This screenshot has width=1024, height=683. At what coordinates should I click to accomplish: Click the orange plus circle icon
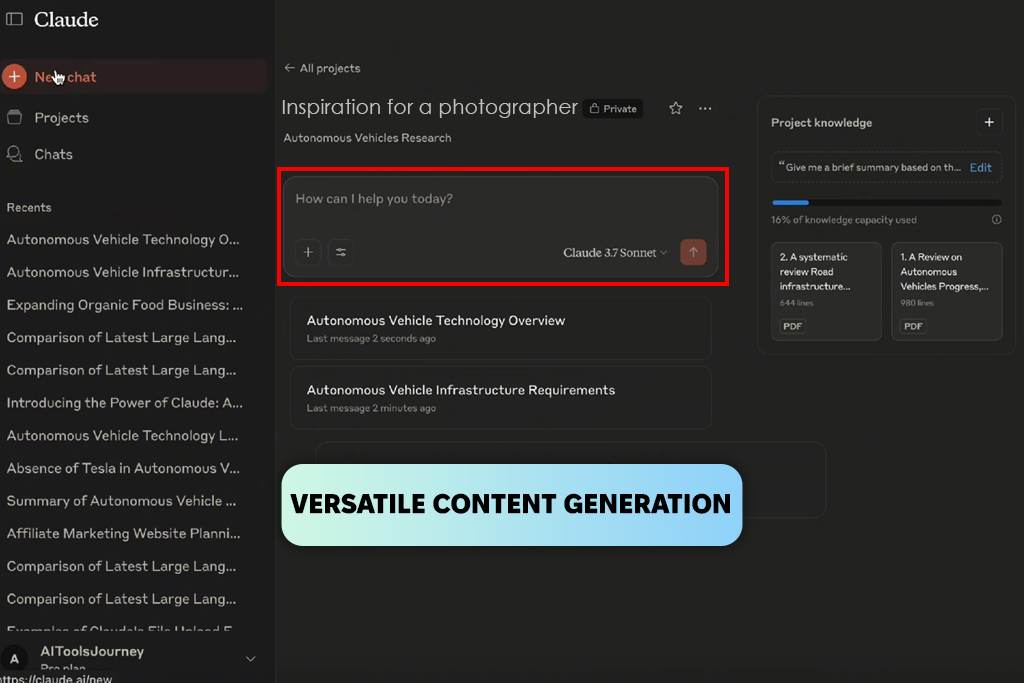pos(14,77)
